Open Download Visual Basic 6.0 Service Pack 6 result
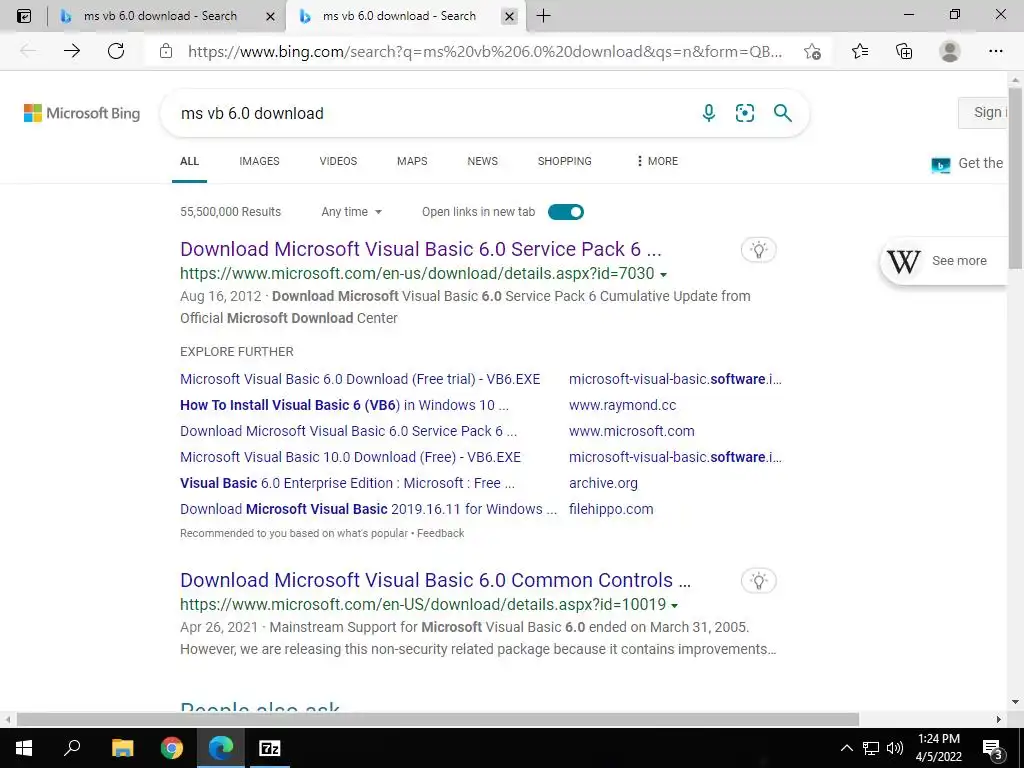The height and width of the screenshot is (768, 1024). [421, 249]
